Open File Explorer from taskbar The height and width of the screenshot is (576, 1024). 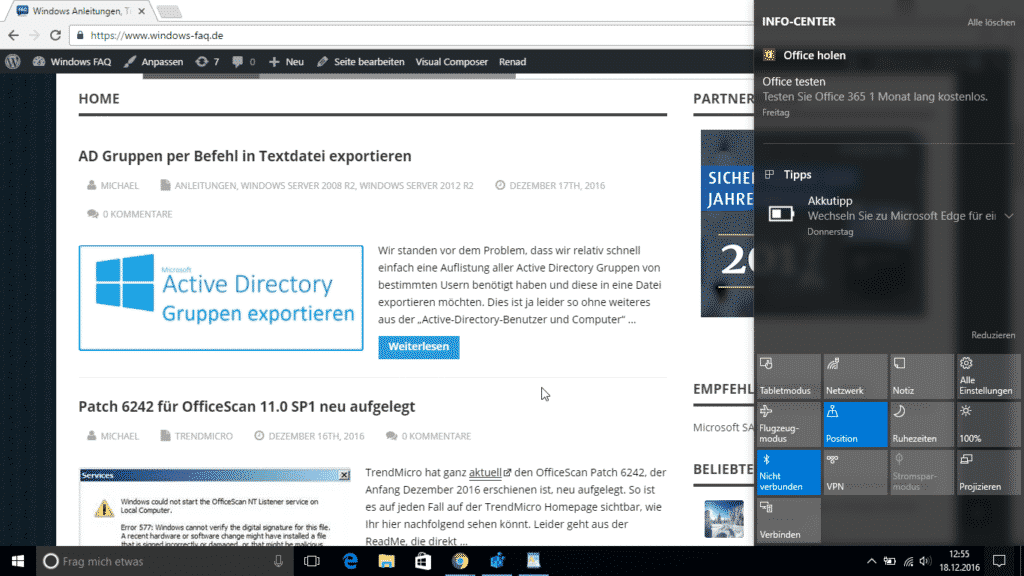tap(387, 561)
